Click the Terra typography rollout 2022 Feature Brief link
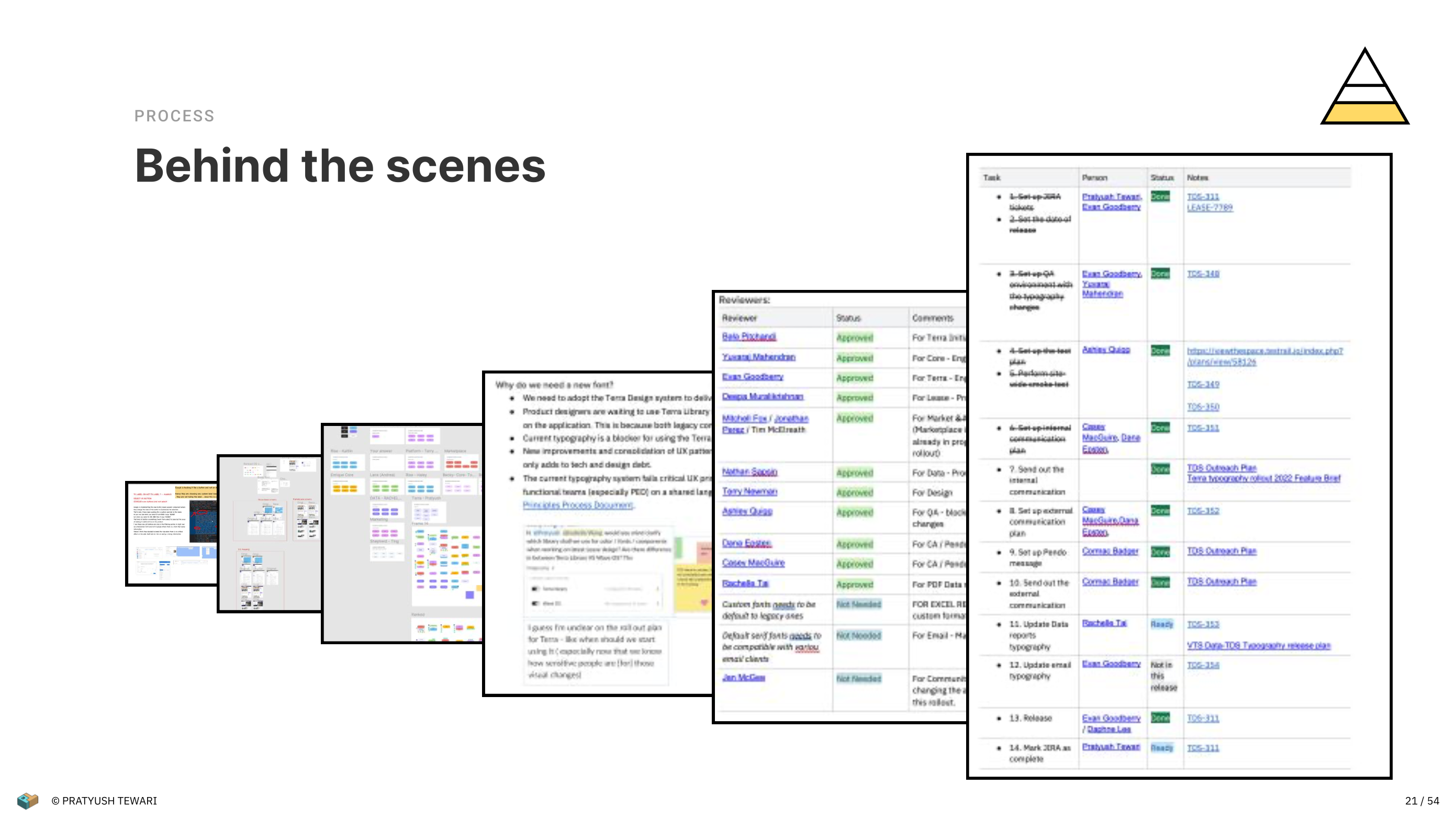This screenshot has width=1456, height=819. (1263, 478)
